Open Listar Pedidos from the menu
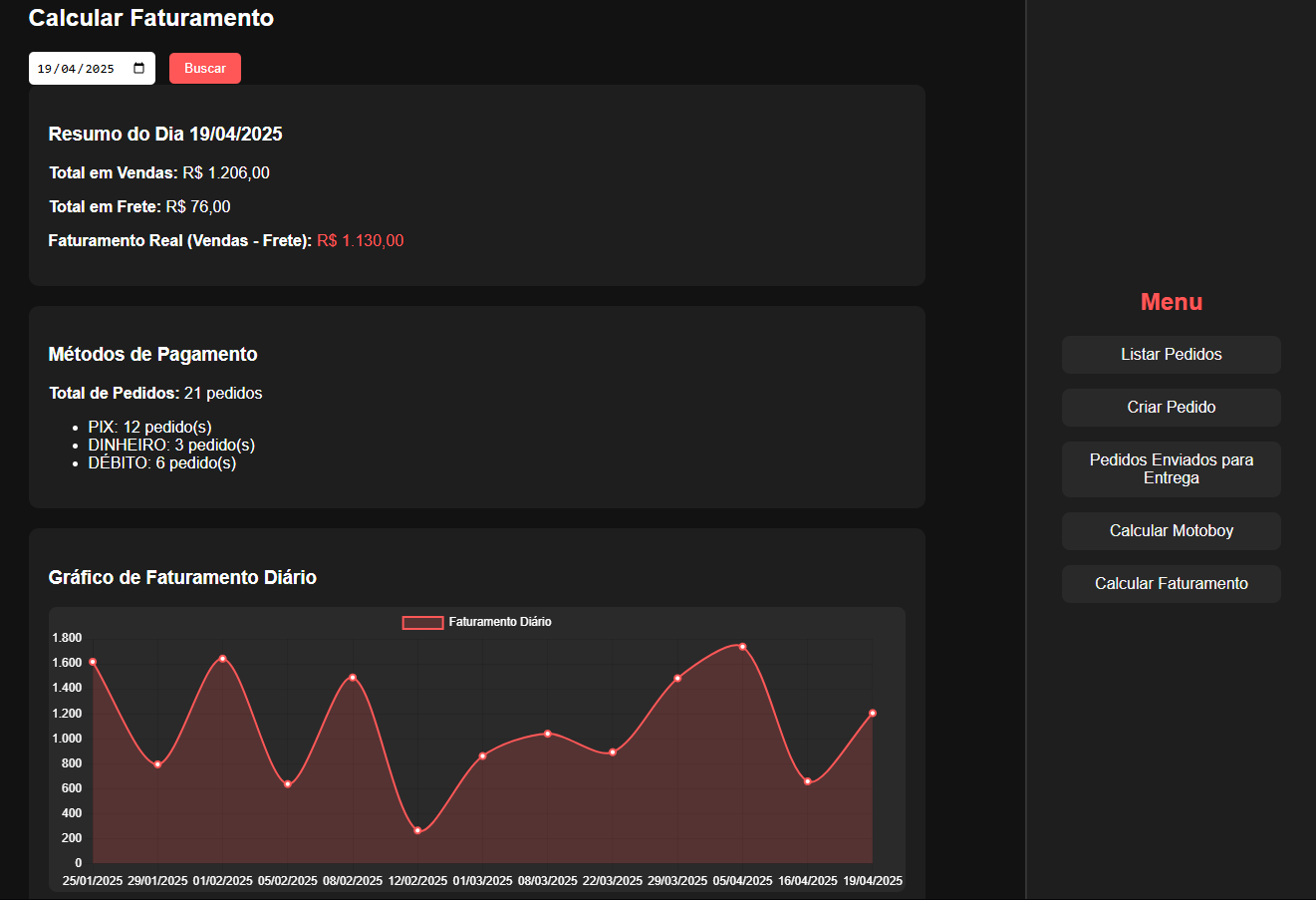Screen dimensions: 1316x900 1171,355
